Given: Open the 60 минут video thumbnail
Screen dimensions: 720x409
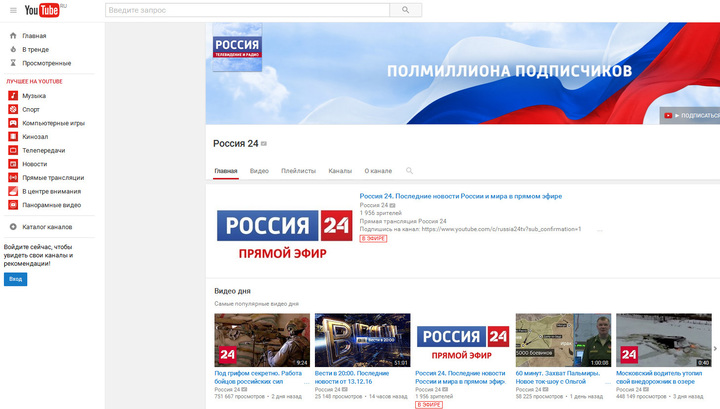Looking at the screenshot, I should click(563, 340).
